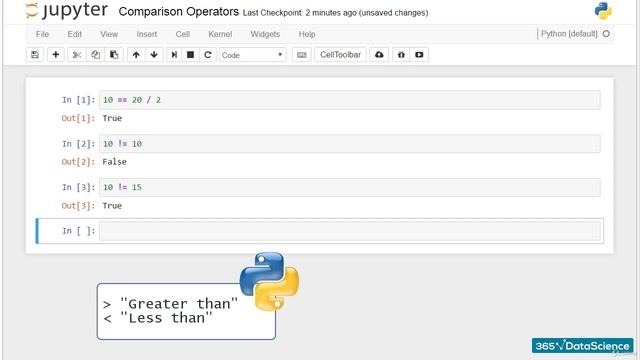Click into the empty input cell
640x360 pixels.
350,231
